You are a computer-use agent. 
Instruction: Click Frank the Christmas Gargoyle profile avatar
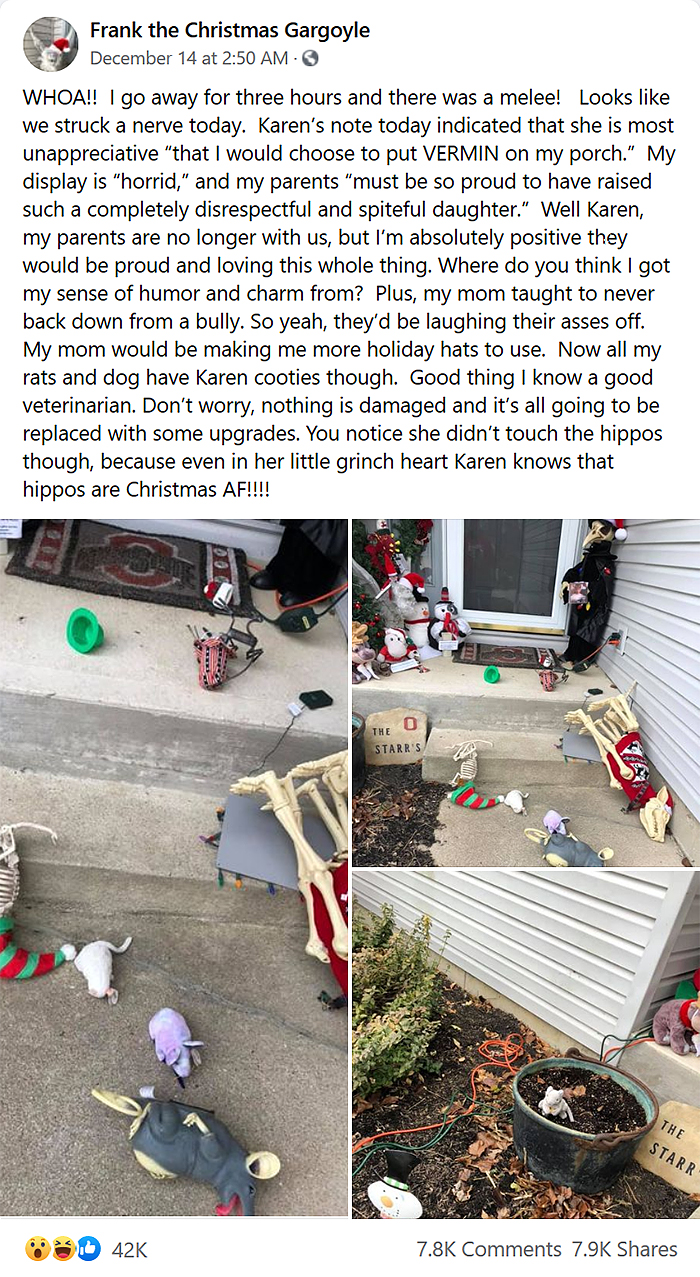[x=50, y=44]
